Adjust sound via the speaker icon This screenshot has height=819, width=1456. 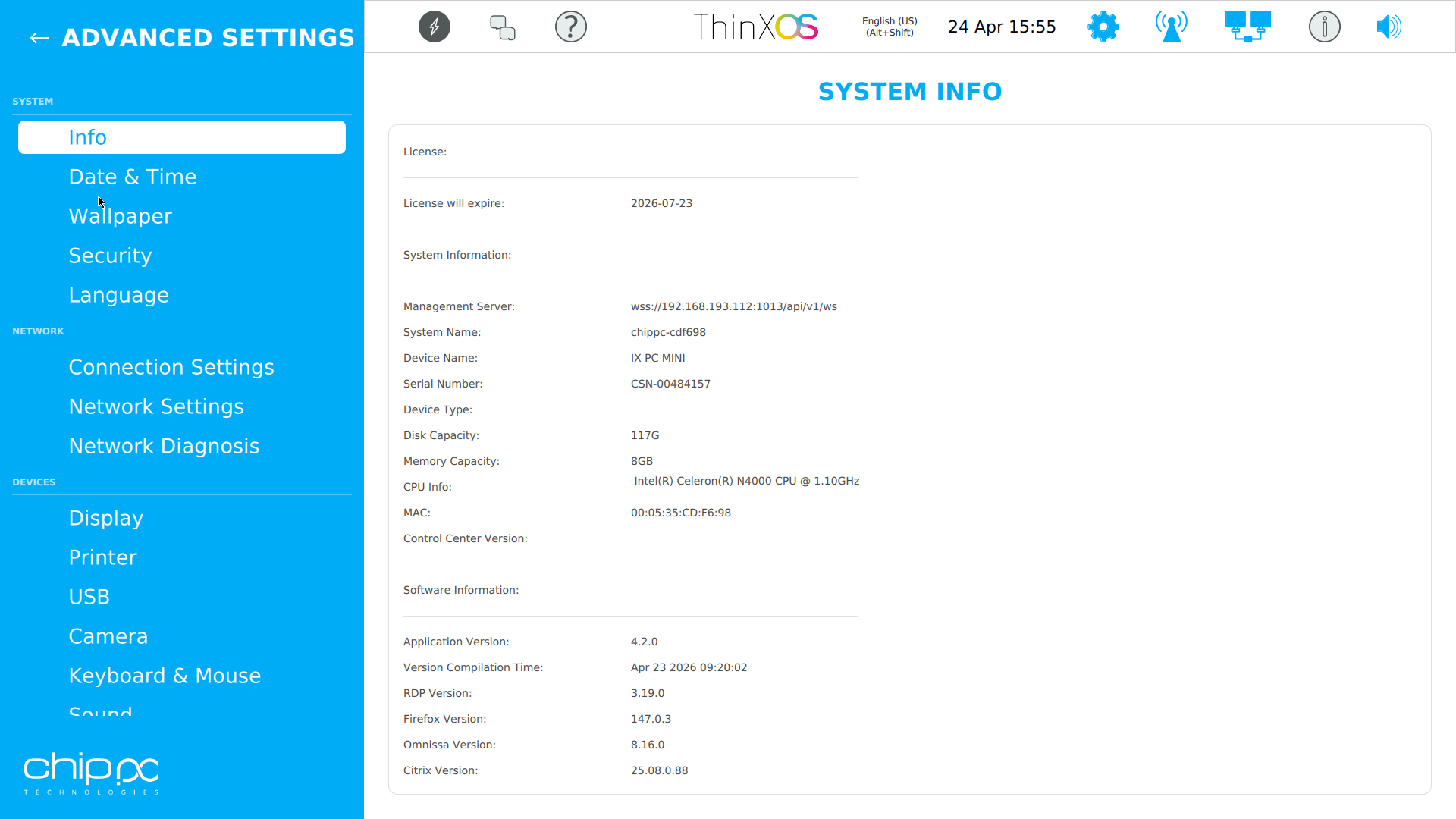coord(1389,27)
